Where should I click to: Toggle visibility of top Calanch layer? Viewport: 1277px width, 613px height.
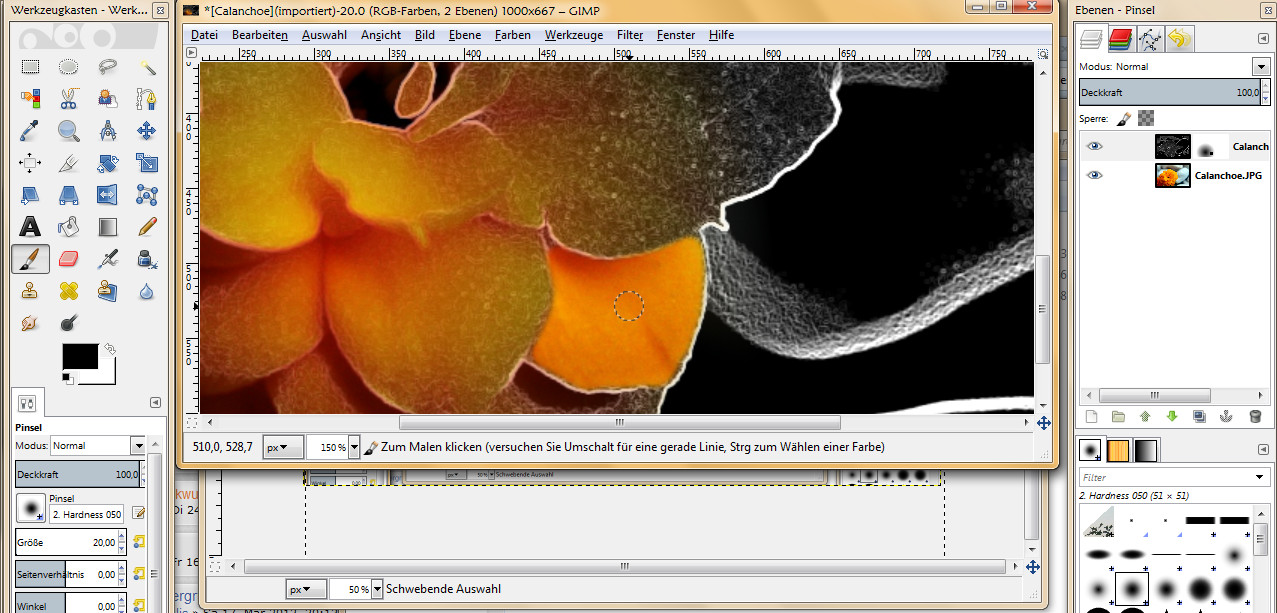point(1095,146)
